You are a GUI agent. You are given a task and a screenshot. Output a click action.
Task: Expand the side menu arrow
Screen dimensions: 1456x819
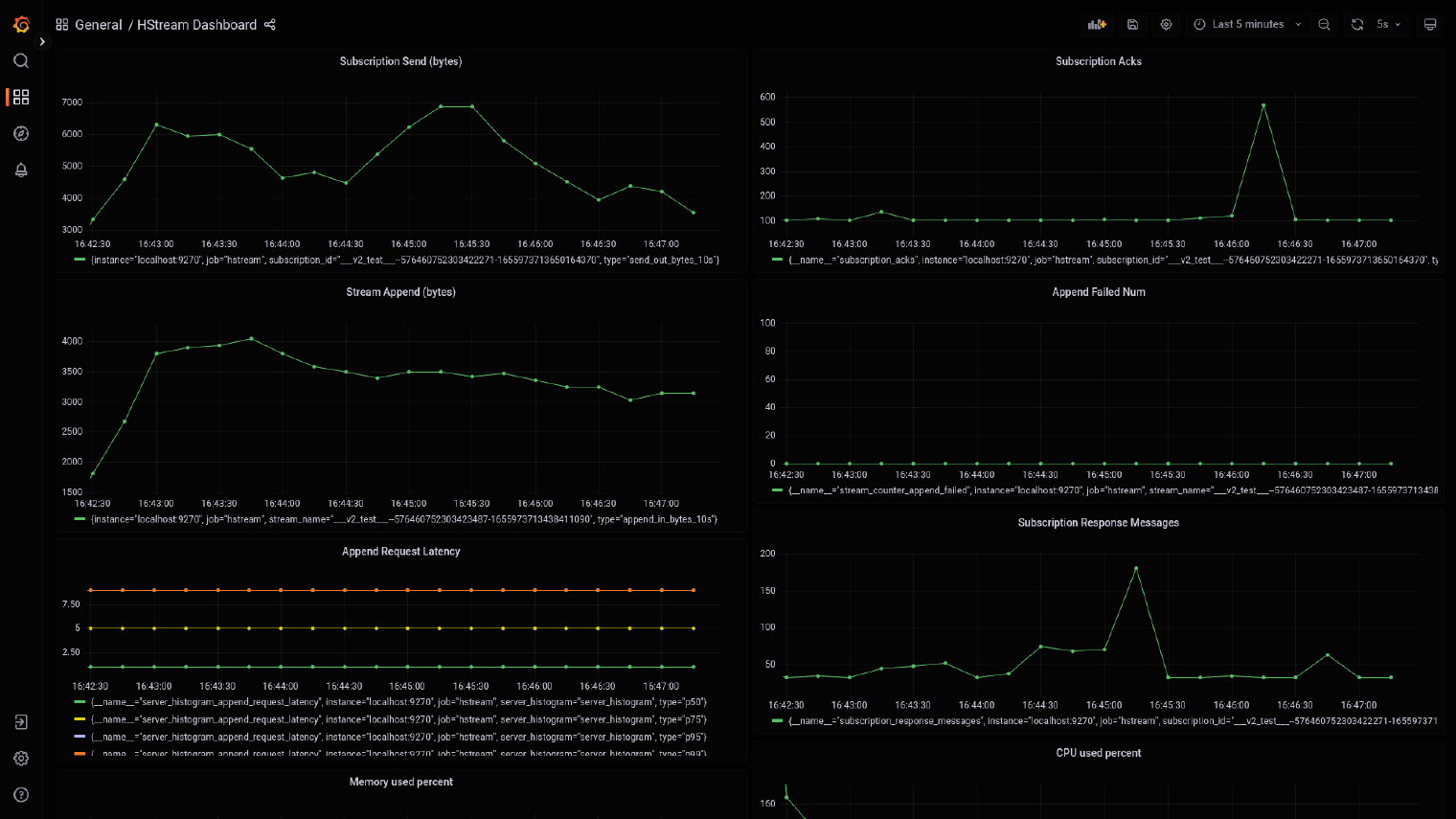click(x=42, y=42)
